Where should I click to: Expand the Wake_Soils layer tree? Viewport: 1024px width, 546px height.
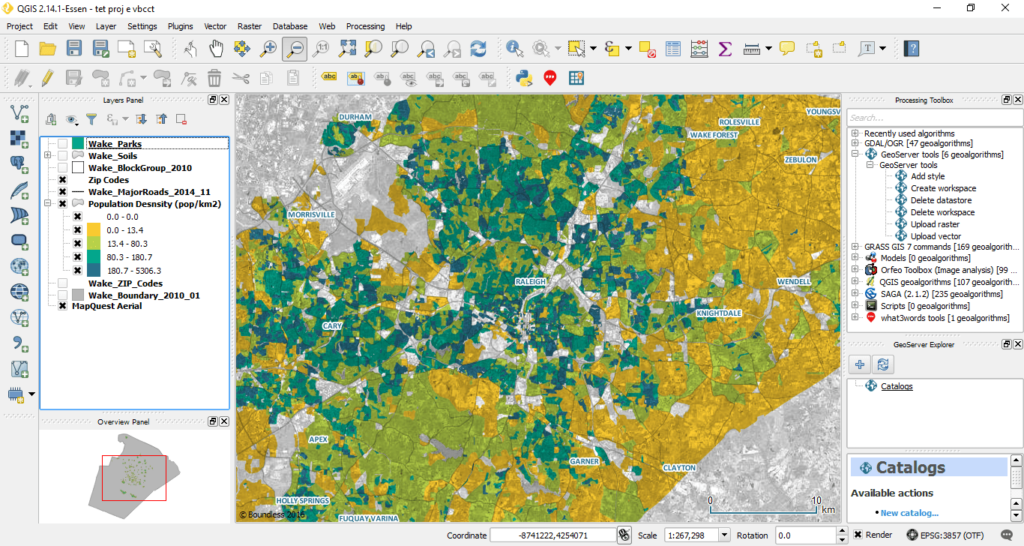pos(48,155)
